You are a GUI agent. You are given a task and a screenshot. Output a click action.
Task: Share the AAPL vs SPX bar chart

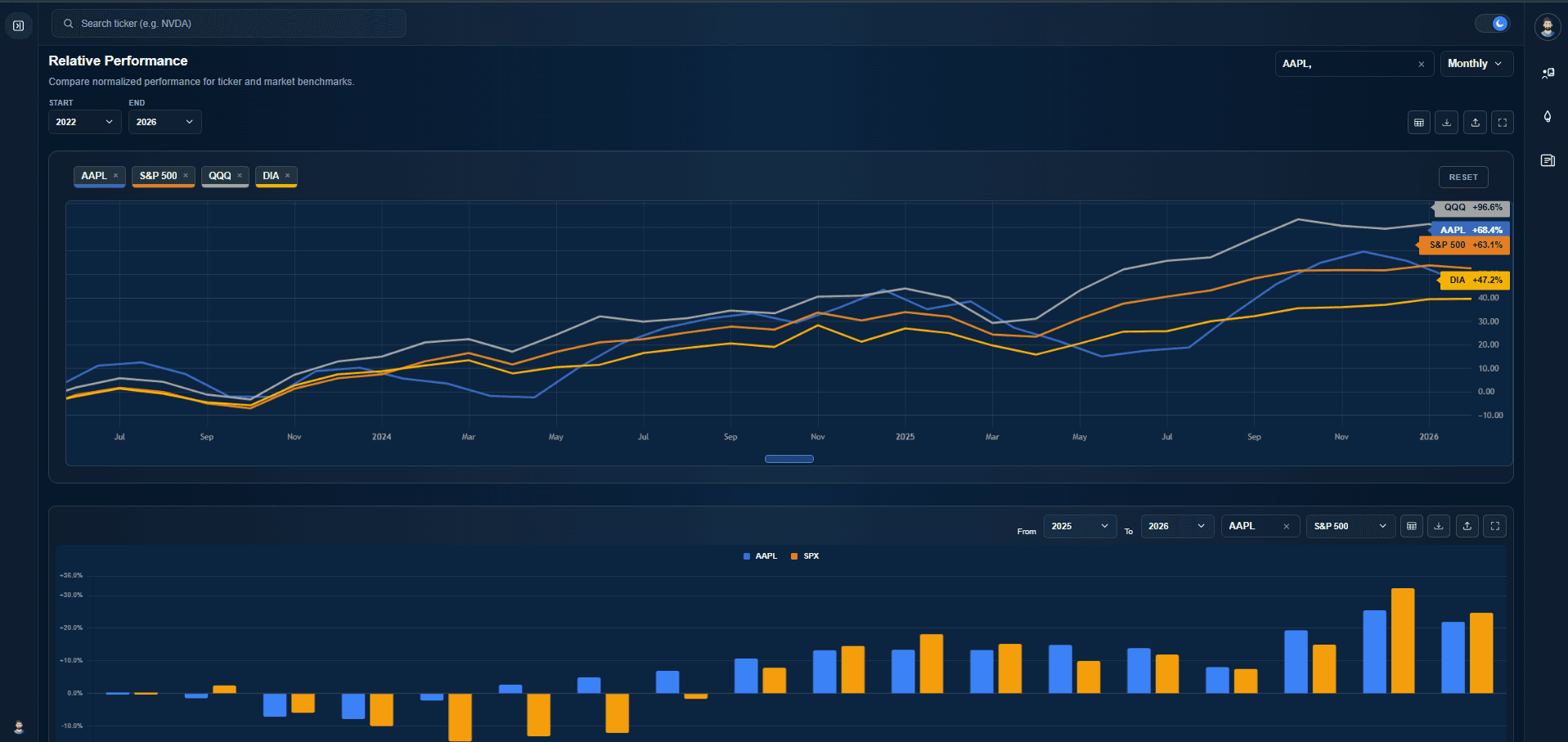(1467, 526)
